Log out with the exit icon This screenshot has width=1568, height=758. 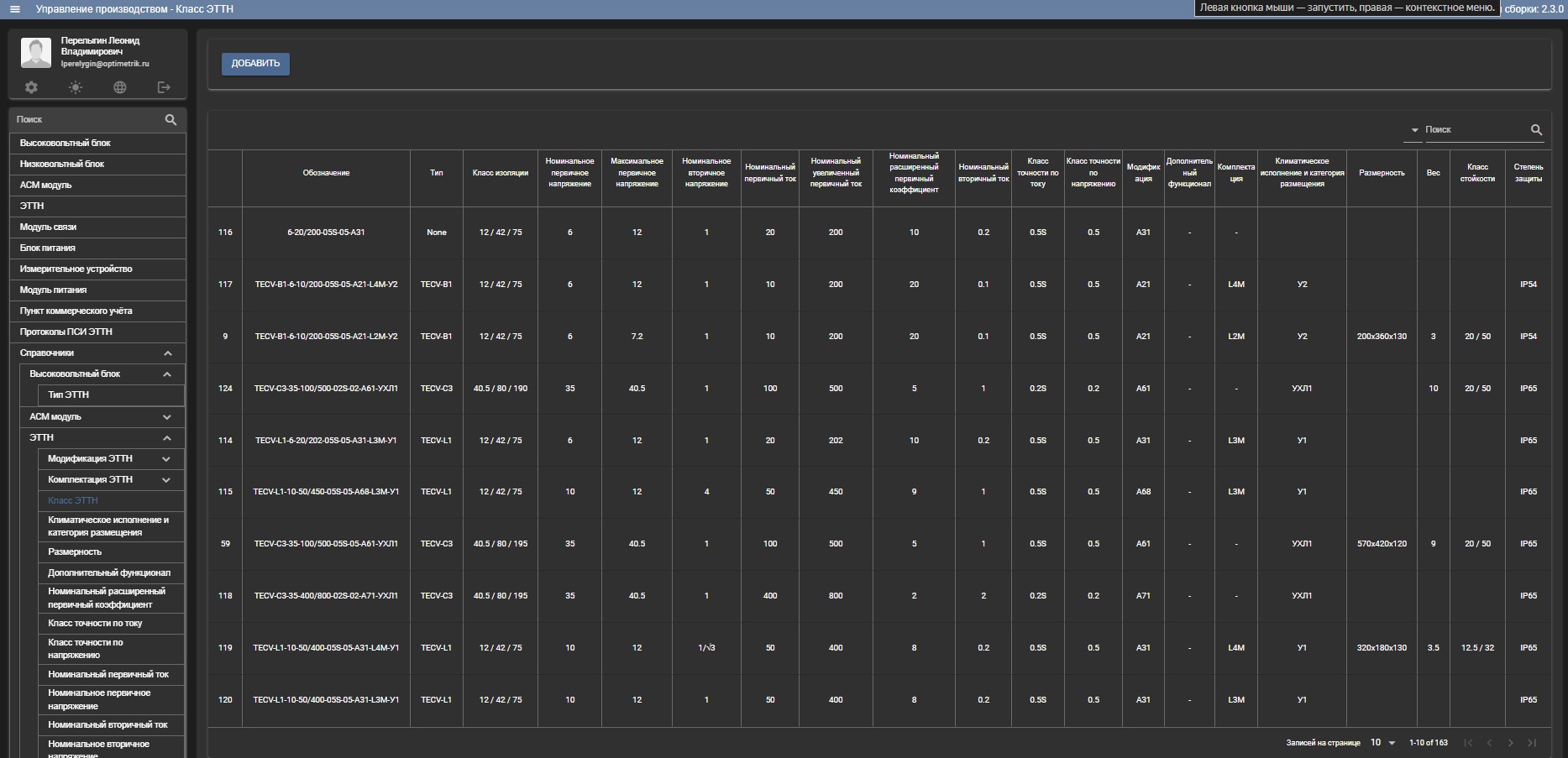164,87
